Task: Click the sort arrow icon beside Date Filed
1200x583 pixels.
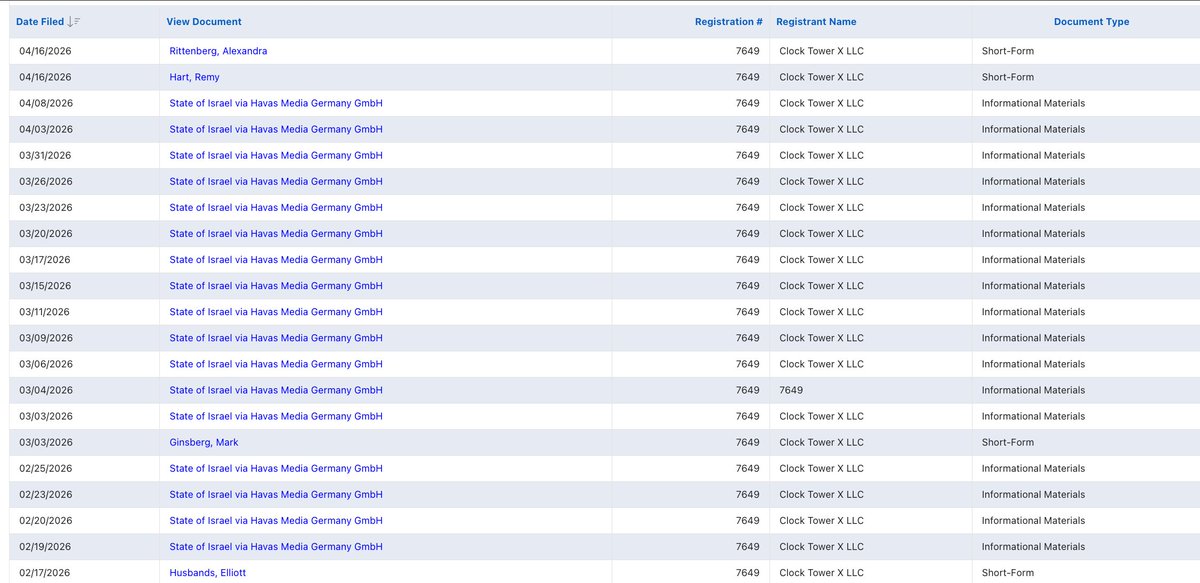Action: pos(75,21)
